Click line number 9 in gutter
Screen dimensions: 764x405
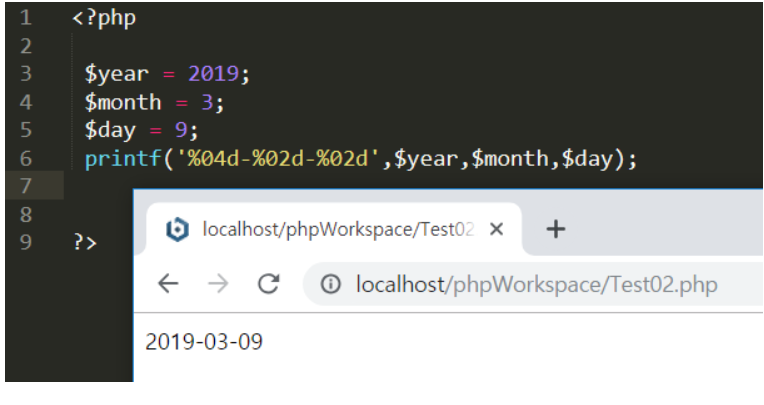25,242
